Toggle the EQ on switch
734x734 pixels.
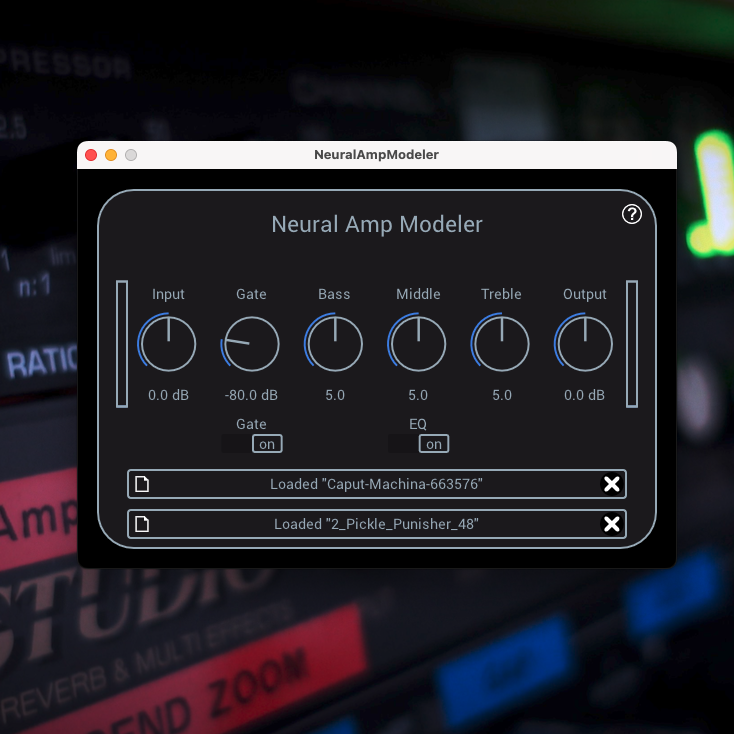click(x=418, y=444)
